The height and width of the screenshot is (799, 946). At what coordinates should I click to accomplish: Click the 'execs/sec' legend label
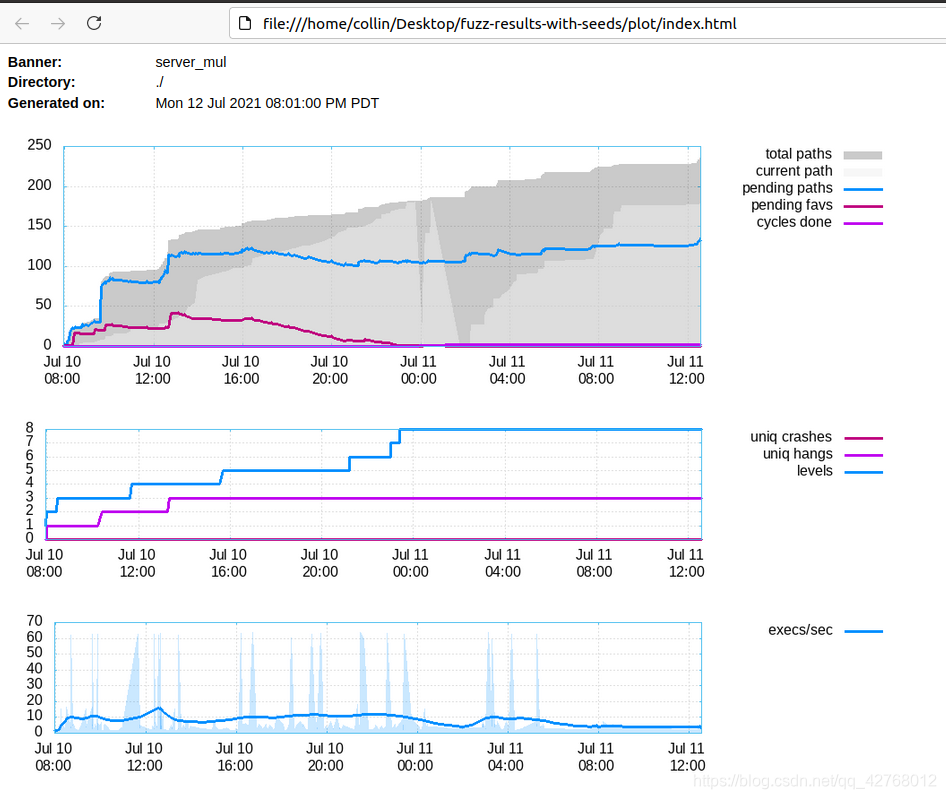coord(800,630)
